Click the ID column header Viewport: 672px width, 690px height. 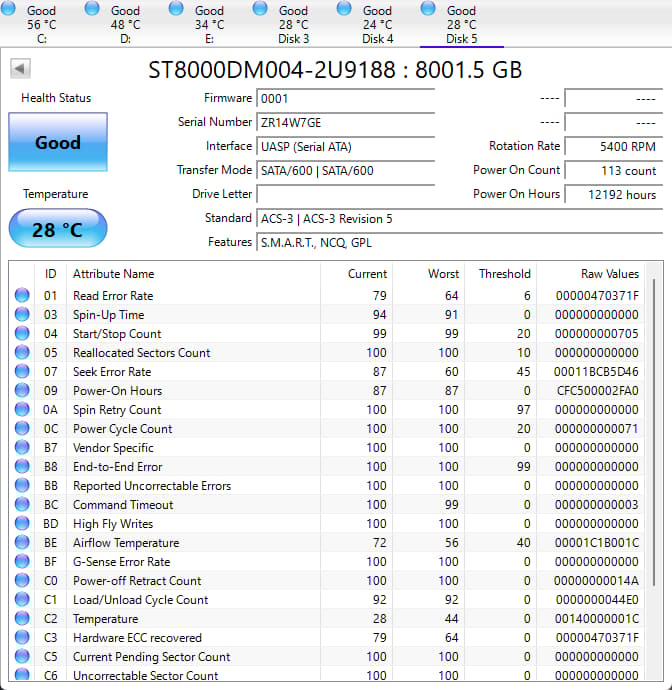(50, 274)
